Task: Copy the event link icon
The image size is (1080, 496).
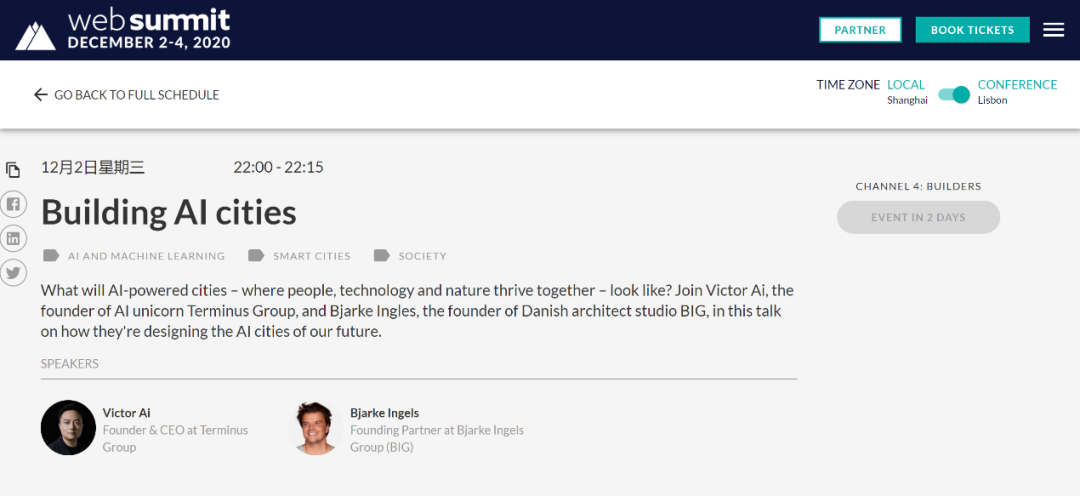Action: click(x=13, y=169)
